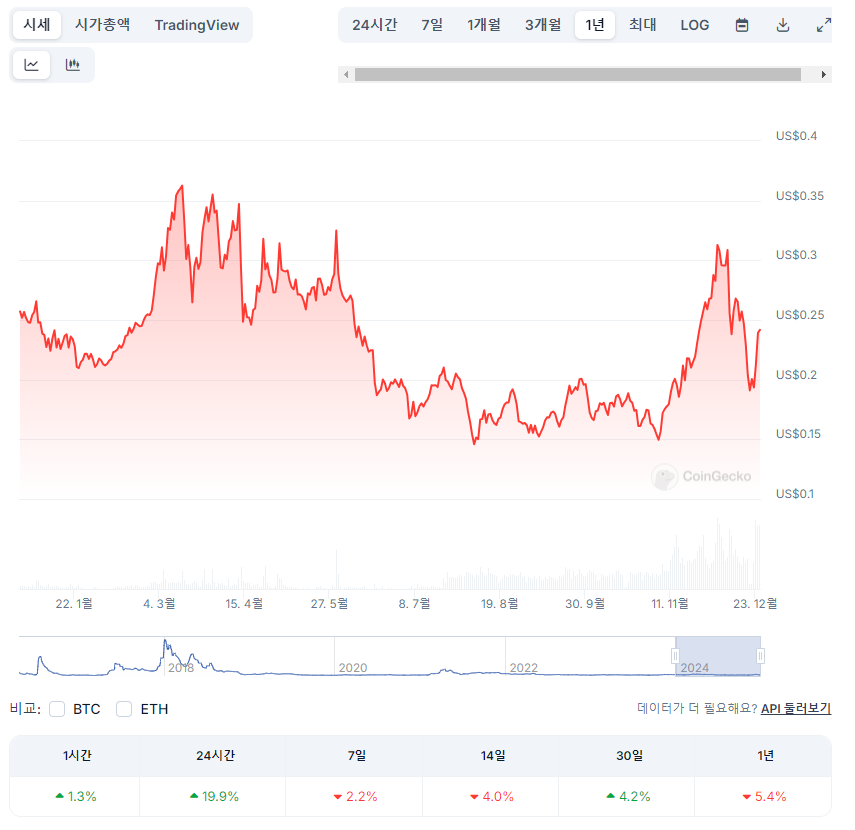Image resolution: width=855 pixels, height=830 pixels.
Task: Open the calendar date range picker
Action: 742,25
